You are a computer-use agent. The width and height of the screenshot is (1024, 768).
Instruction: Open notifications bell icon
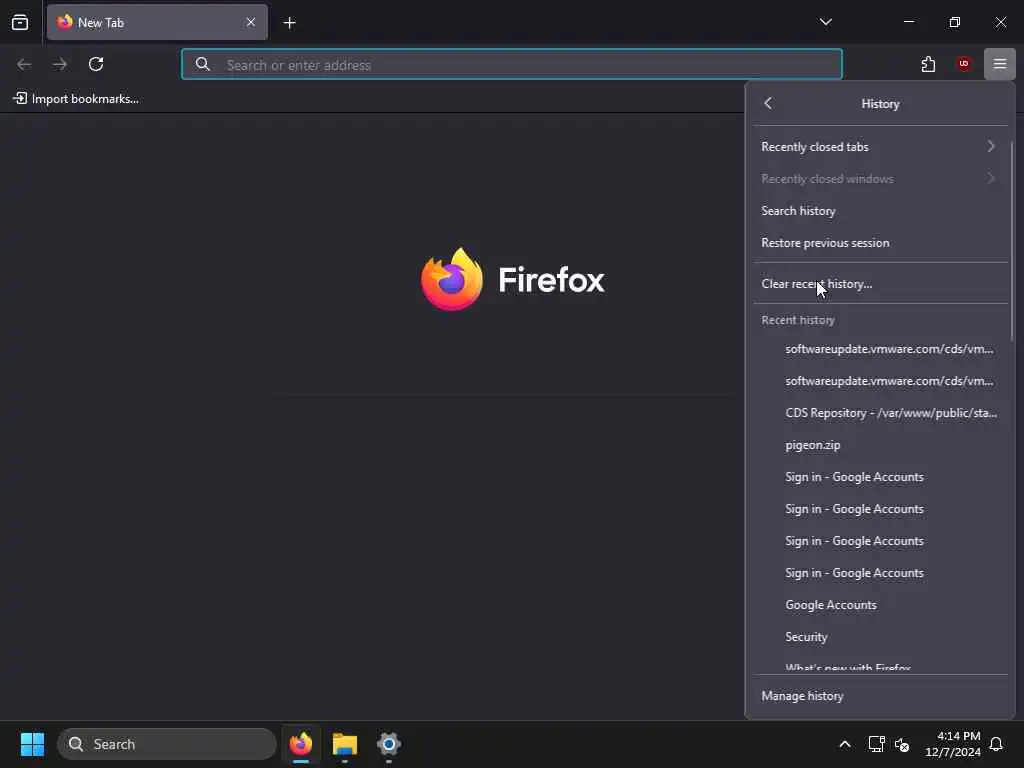click(x=996, y=744)
